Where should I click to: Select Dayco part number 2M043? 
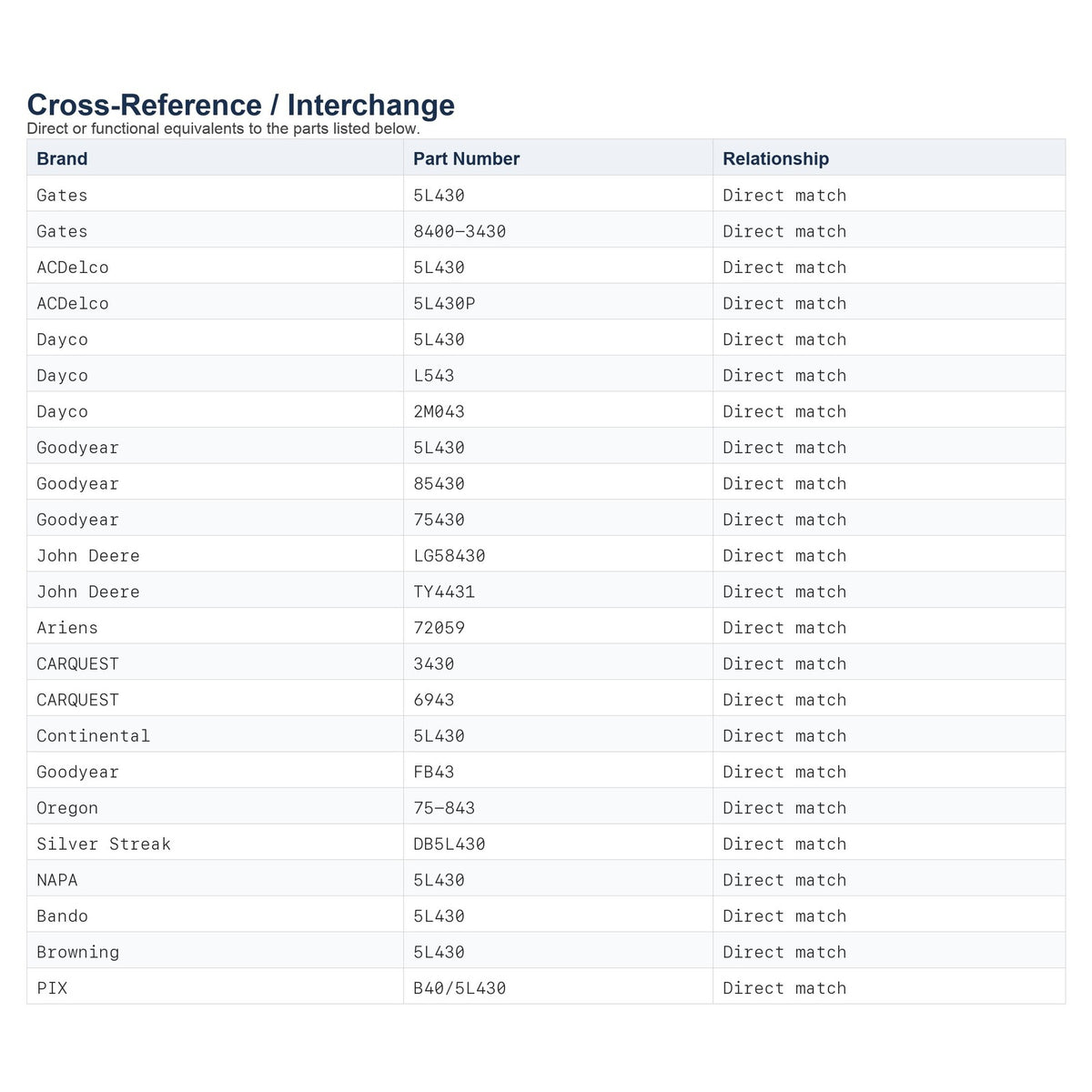439,411
